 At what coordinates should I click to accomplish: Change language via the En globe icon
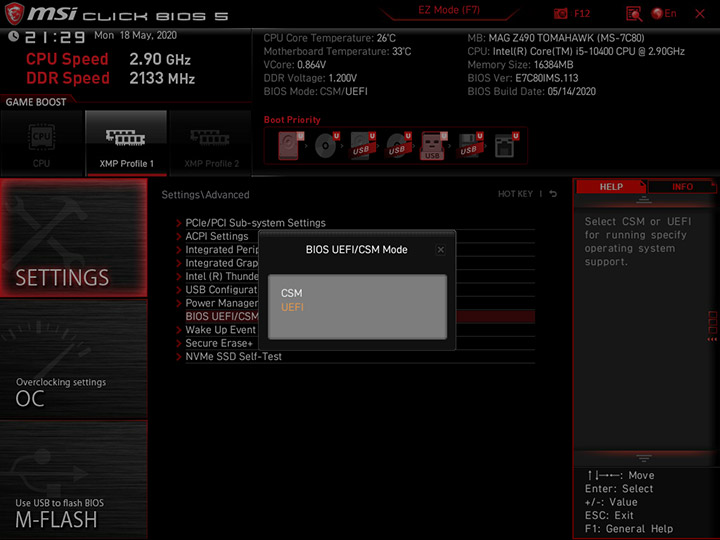tap(664, 14)
